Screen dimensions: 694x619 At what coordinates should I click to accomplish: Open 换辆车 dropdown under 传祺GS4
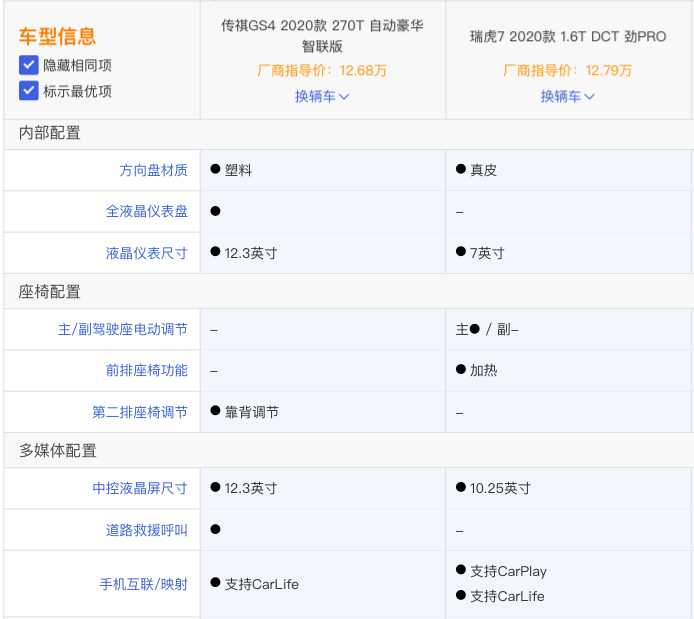click(322, 96)
